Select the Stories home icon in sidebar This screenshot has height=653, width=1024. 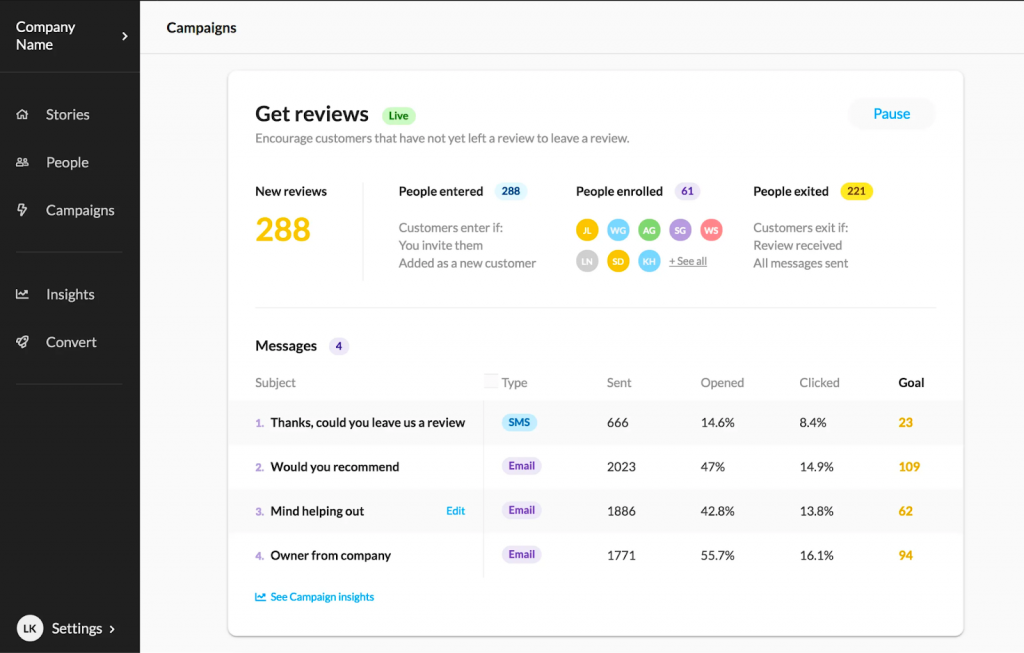click(x=23, y=114)
